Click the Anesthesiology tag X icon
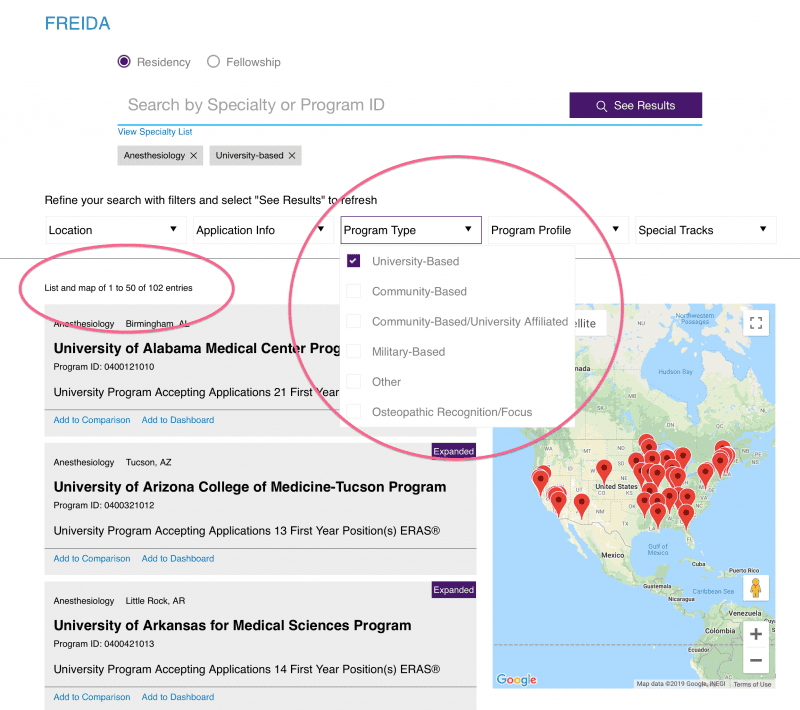Screen dimensions: 800x710 (193, 156)
